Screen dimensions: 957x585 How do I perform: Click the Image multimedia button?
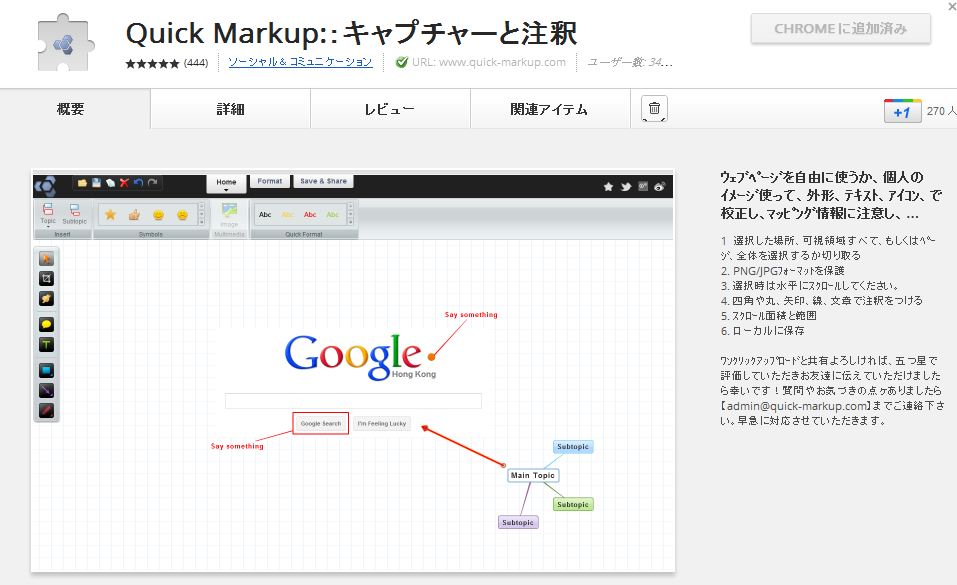[229, 216]
